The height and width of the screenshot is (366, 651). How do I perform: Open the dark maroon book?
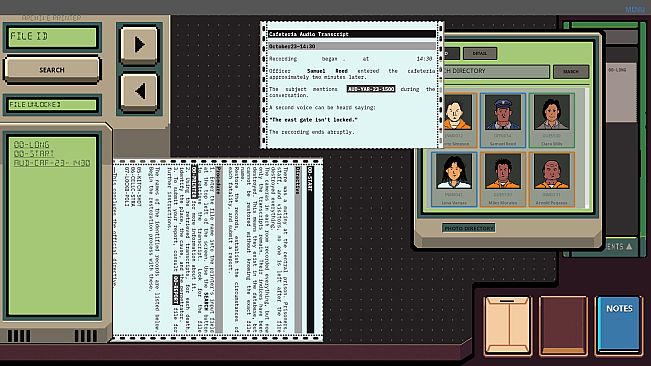[563, 326]
